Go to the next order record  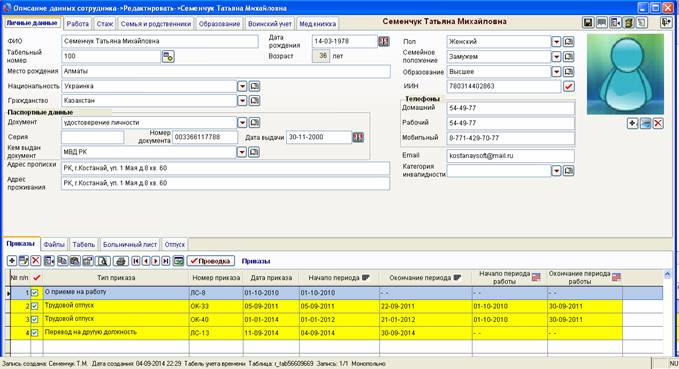click(155, 261)
